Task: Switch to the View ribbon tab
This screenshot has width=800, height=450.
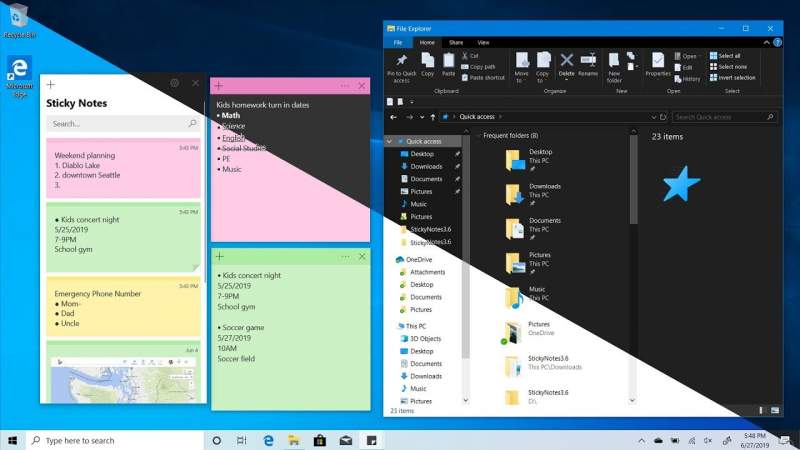Action: click(483, 43)
